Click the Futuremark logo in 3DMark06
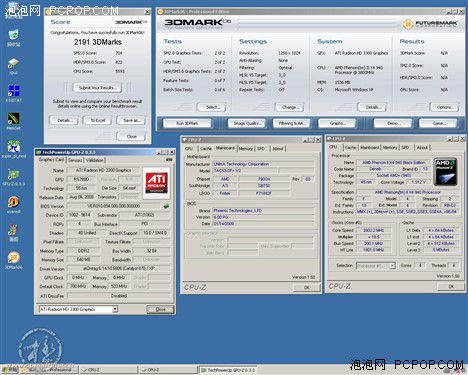The width and height of the screenshot is (468, 375). pyautogui.click(x=430, y=24)
